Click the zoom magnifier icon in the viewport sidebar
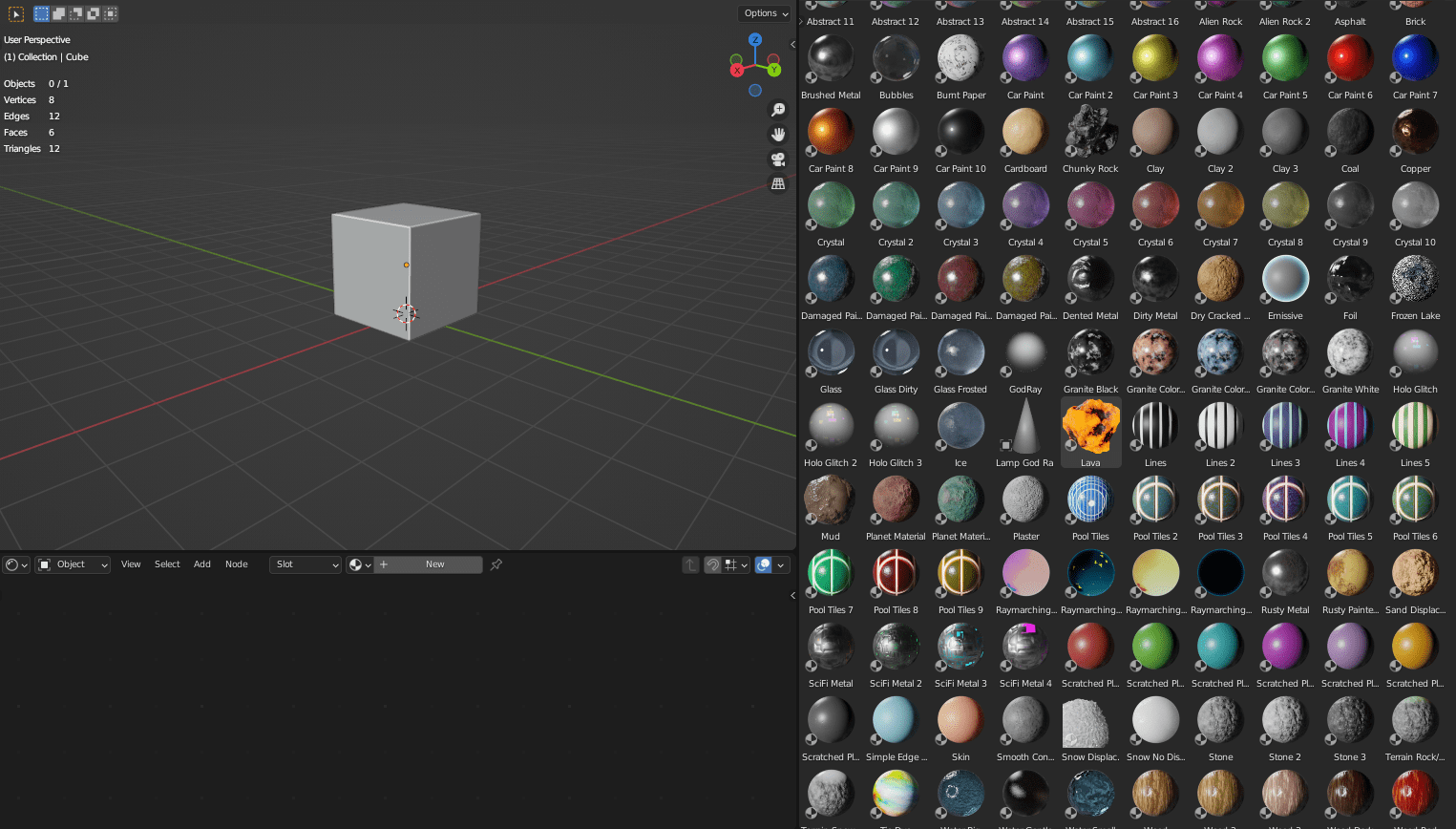 778,110
